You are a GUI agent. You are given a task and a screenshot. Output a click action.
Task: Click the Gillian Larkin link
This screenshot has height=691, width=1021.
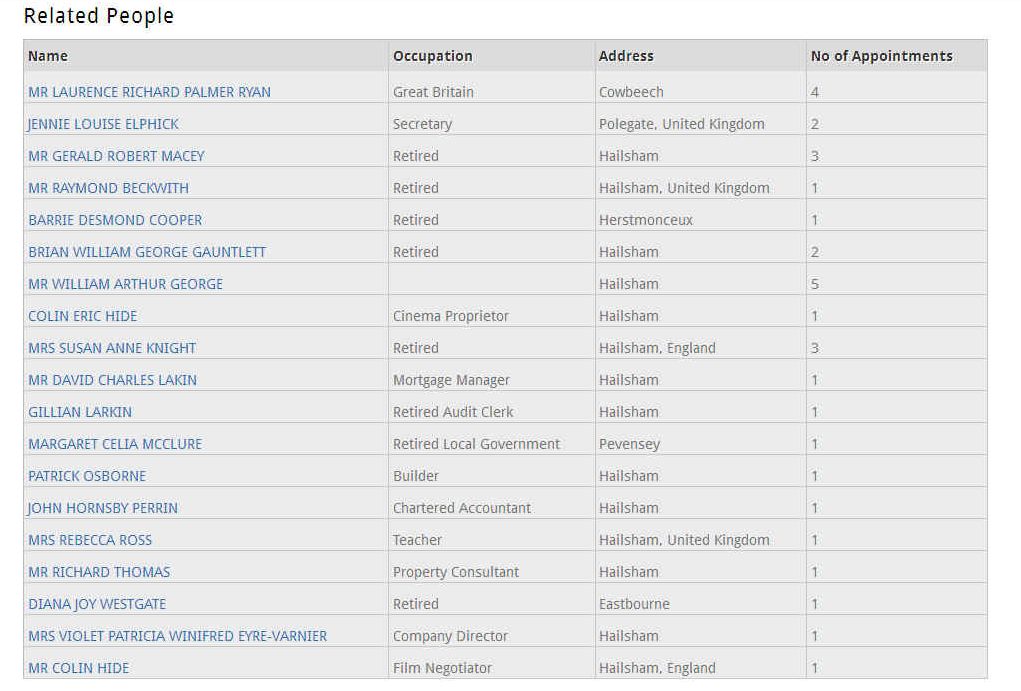coord(79,412)
